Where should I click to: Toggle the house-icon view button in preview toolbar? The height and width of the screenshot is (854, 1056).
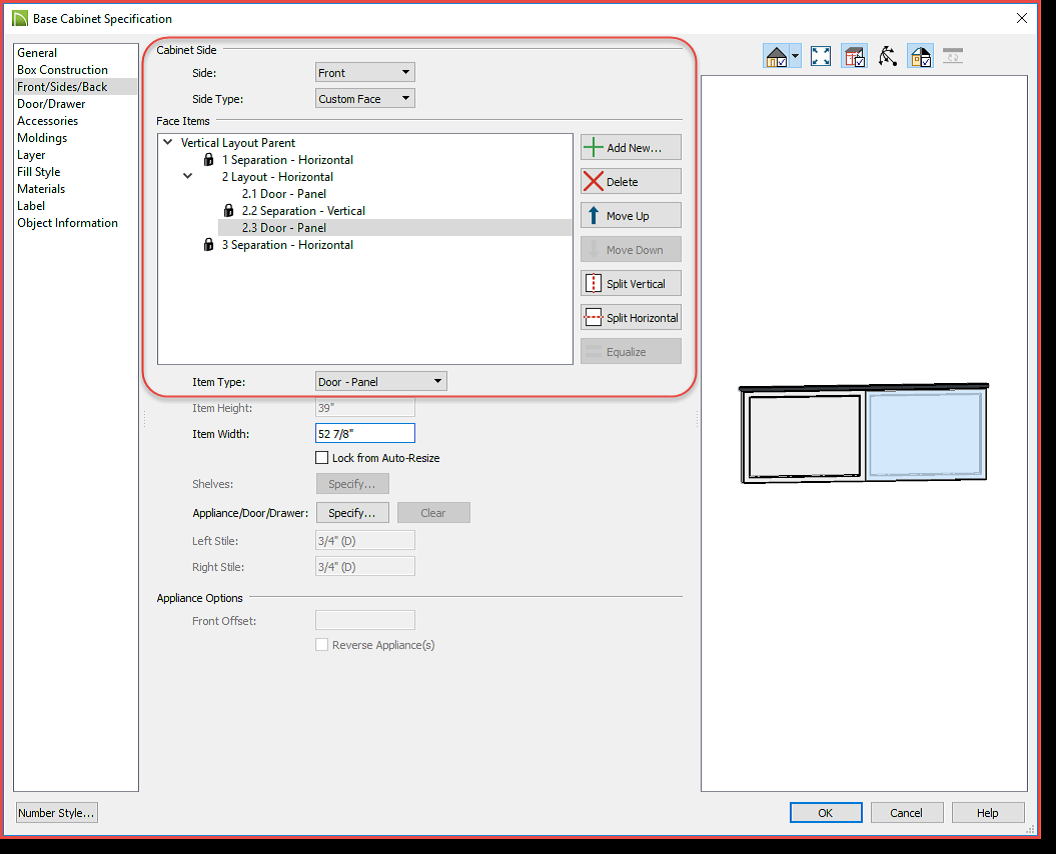tap(776, 56)
